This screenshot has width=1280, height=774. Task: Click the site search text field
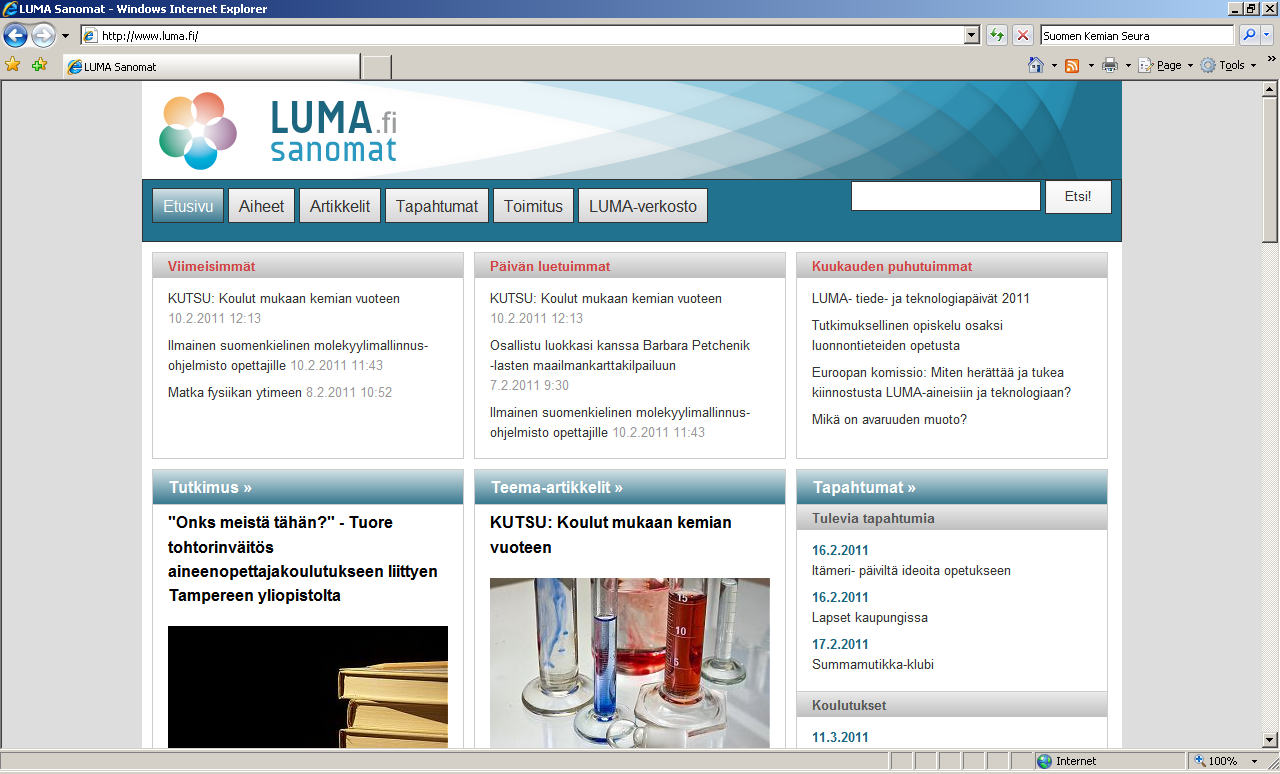[x=946, y=196]
